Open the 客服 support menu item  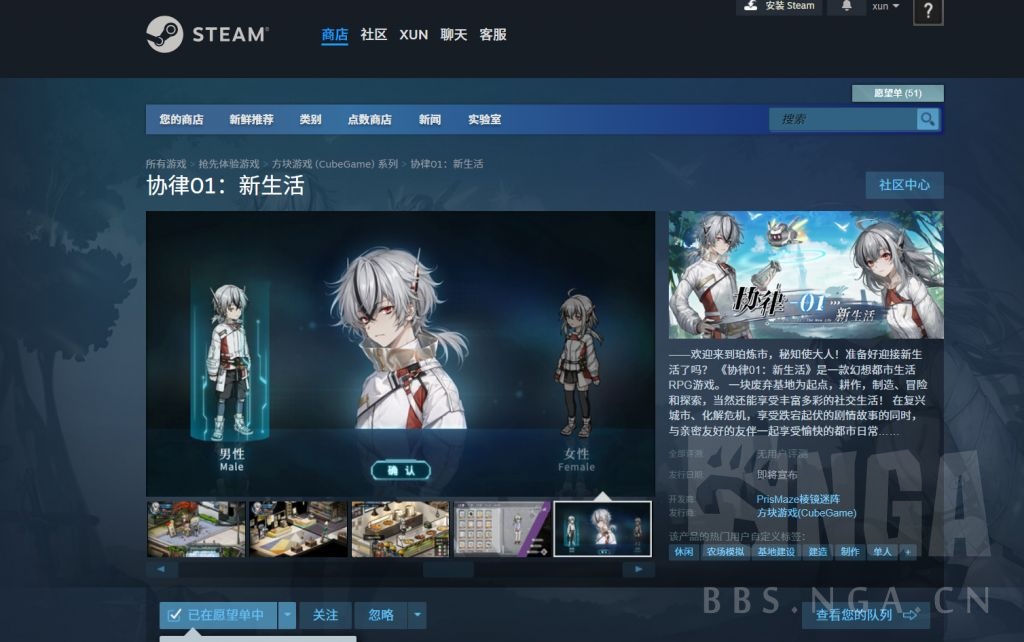tap(492, 35)
